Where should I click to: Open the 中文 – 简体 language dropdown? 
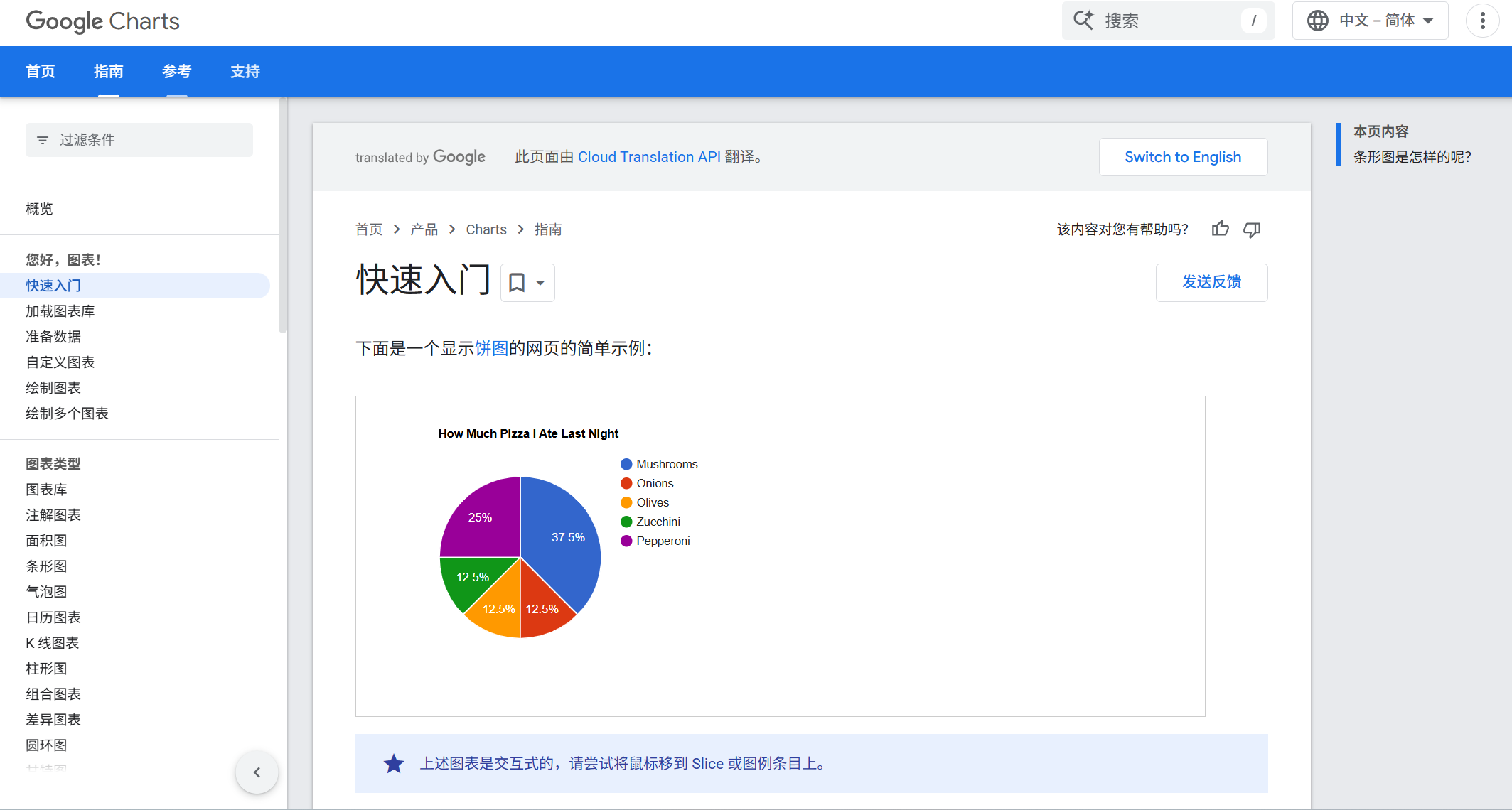(1370, 21)
